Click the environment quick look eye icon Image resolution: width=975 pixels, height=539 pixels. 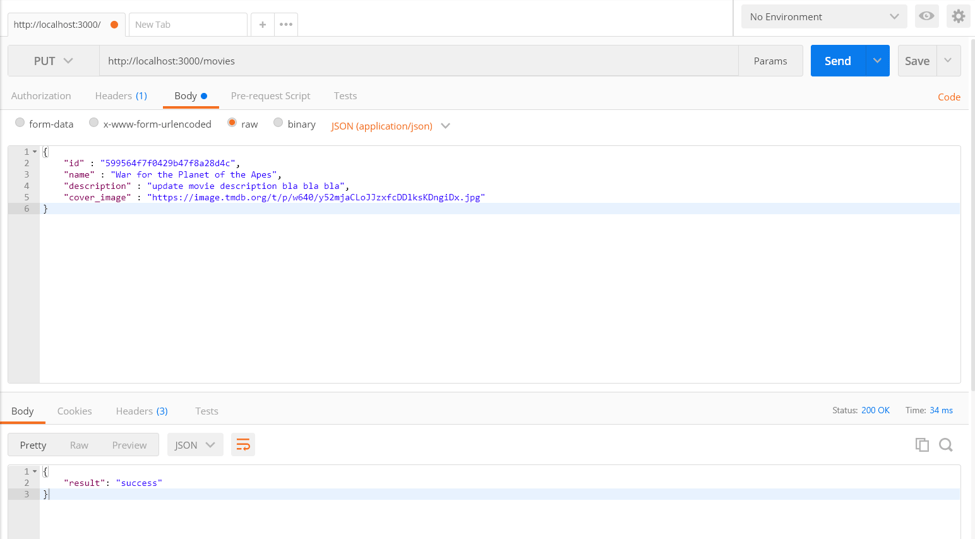[927, 17]
